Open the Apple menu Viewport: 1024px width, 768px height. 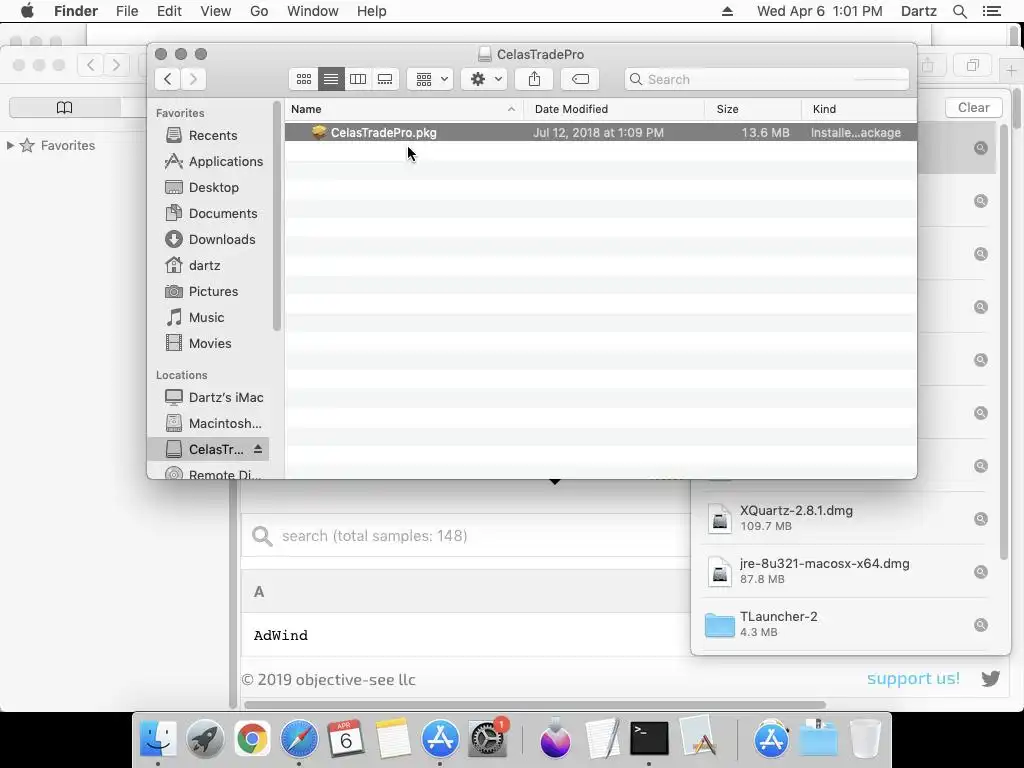(x=27, y=11)
